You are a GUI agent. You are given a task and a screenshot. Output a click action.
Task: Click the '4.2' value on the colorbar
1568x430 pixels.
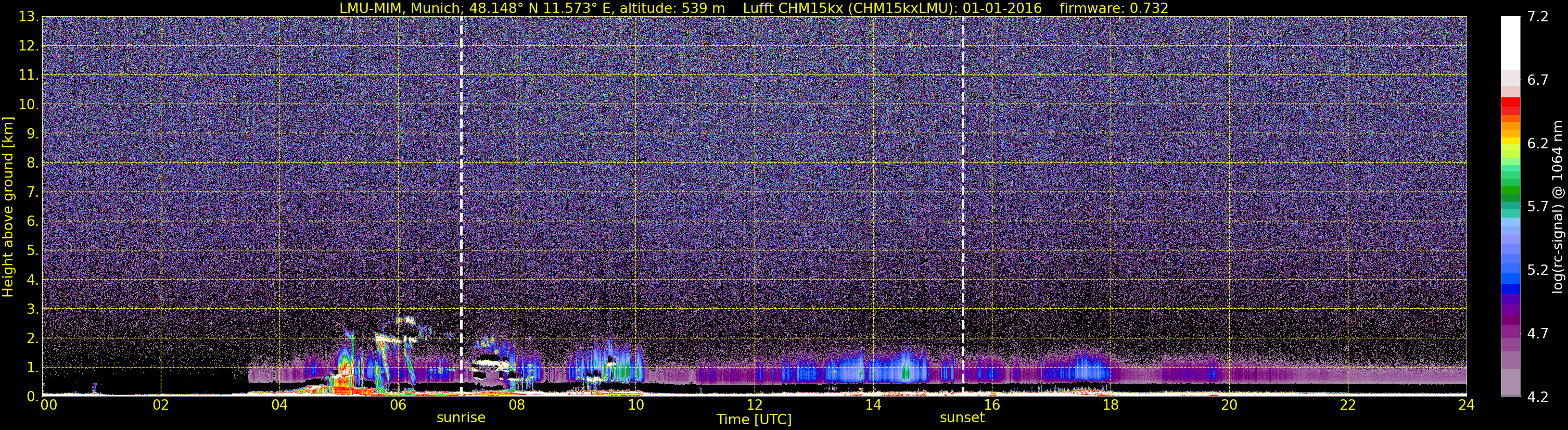[1538, 397]
